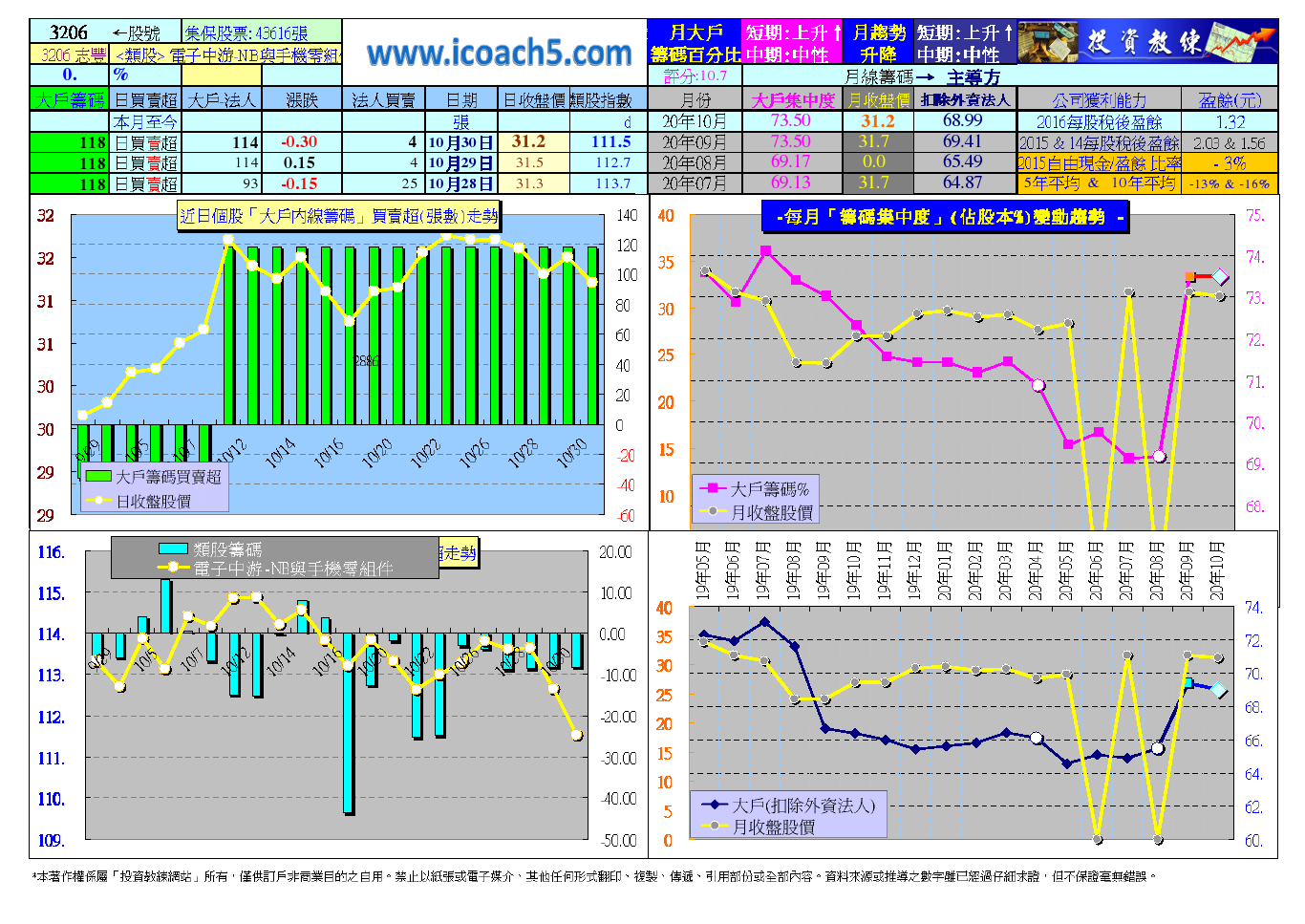Click the yellow 月收盤股價 legend marker in top-right chart
1305x924 pixels.
pos(713,512)
